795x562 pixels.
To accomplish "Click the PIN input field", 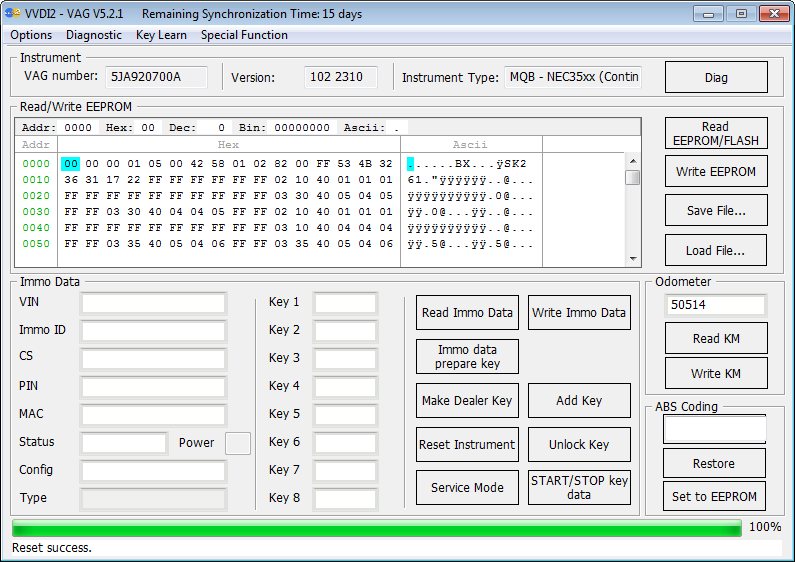I will point(153,387).
